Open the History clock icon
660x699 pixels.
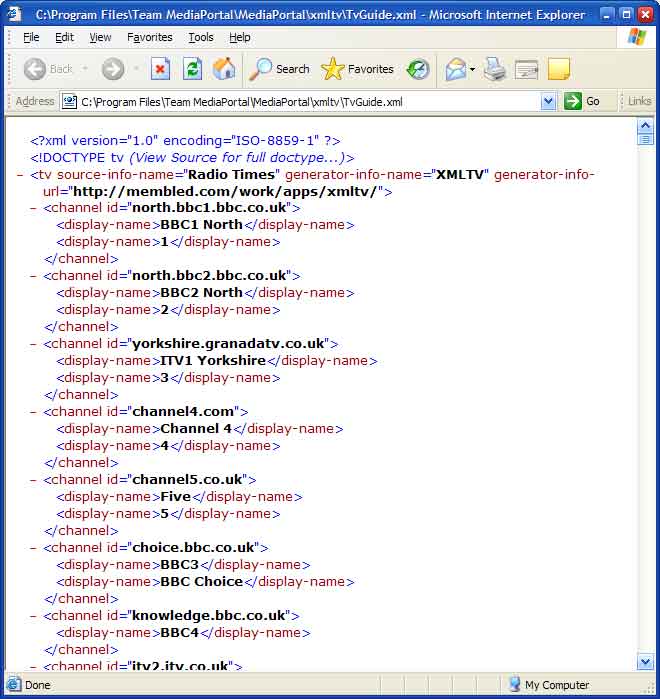click(x=418, y=69)
